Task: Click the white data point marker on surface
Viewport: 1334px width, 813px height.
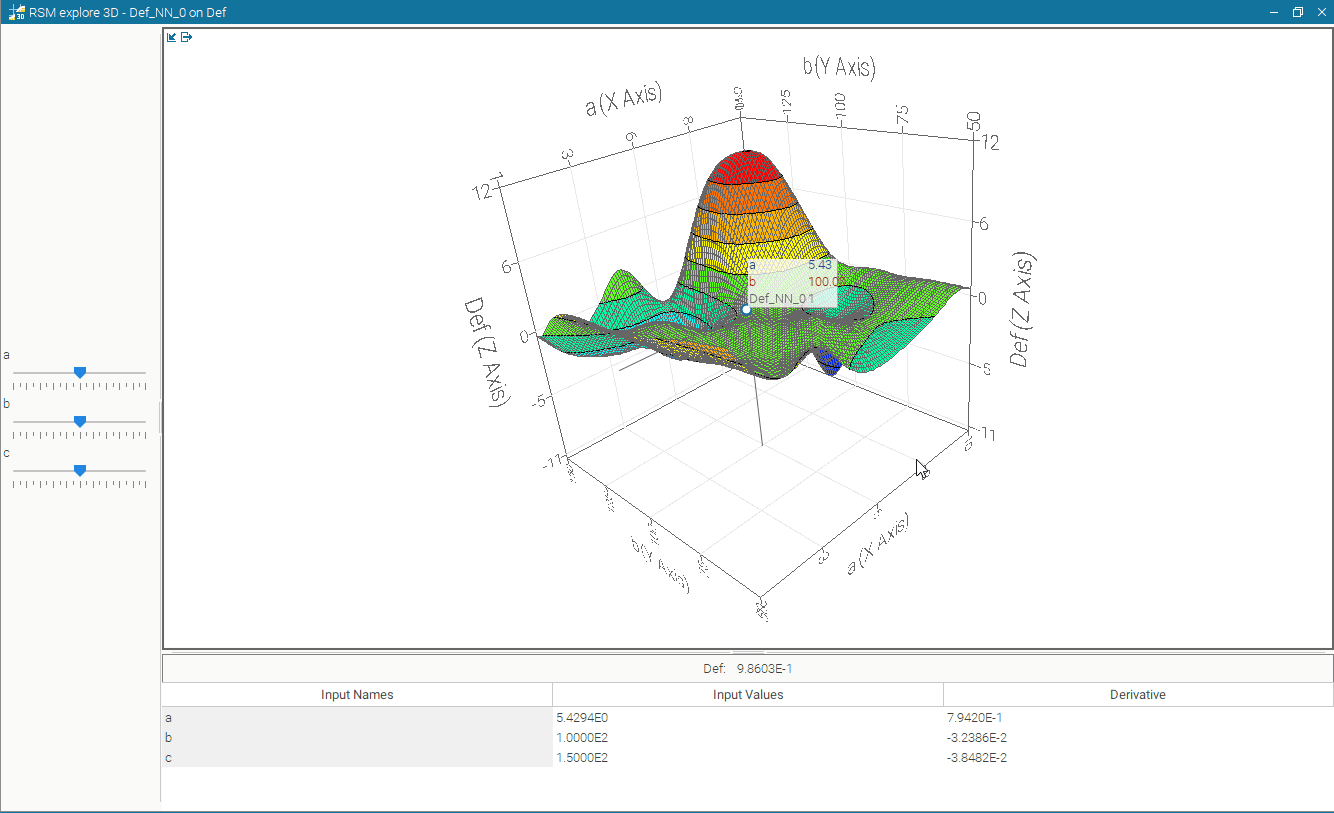Action: pyautogui.click(x=746, y=310)
